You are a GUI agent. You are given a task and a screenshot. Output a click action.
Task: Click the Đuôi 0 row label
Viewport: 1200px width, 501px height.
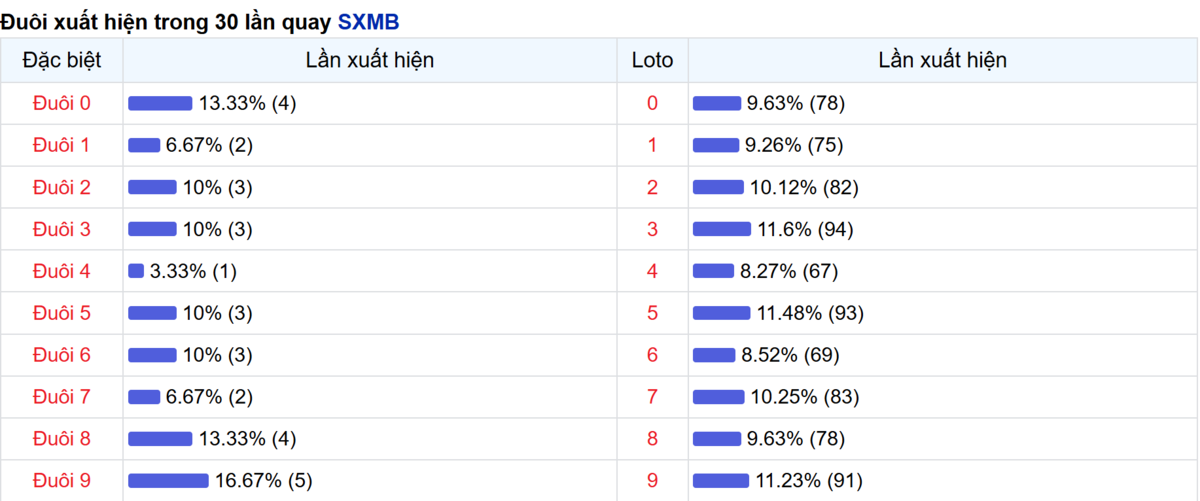61,103
